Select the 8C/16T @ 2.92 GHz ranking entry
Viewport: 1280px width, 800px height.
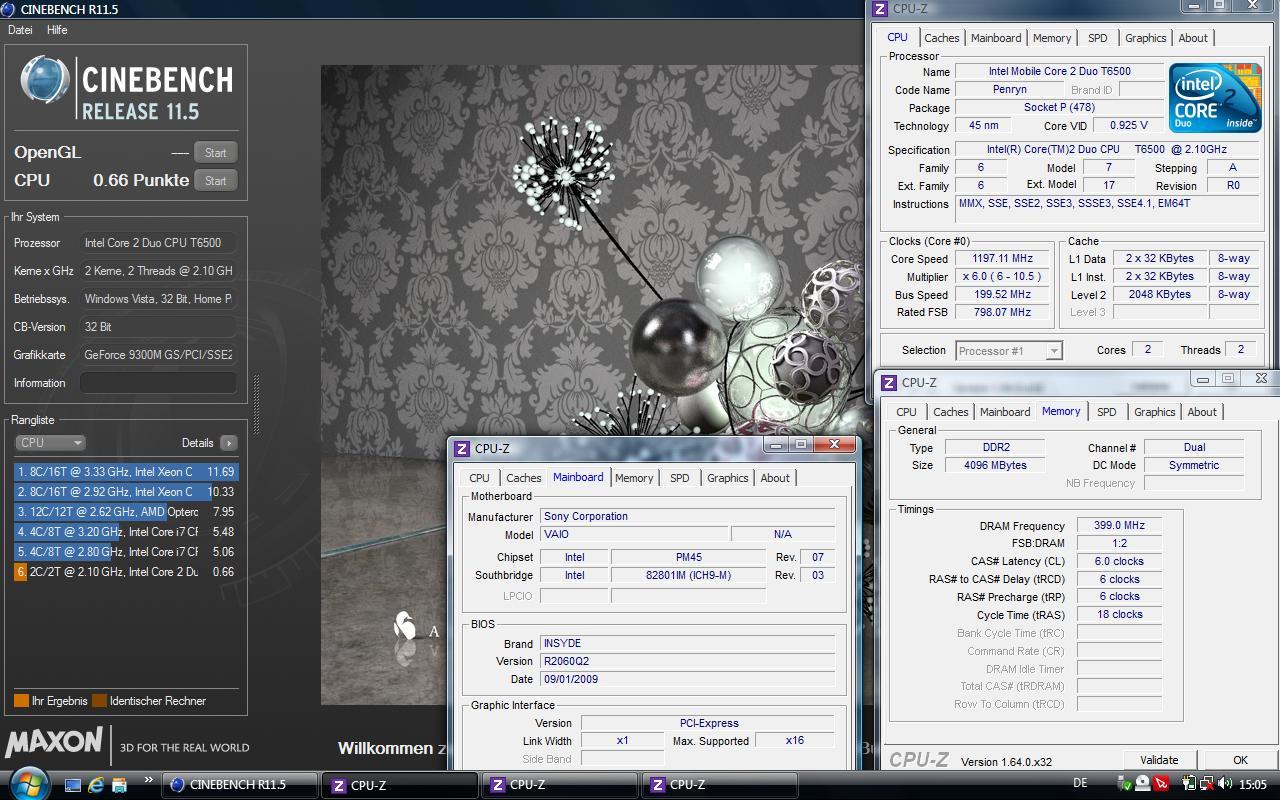[x=126, y=491]
